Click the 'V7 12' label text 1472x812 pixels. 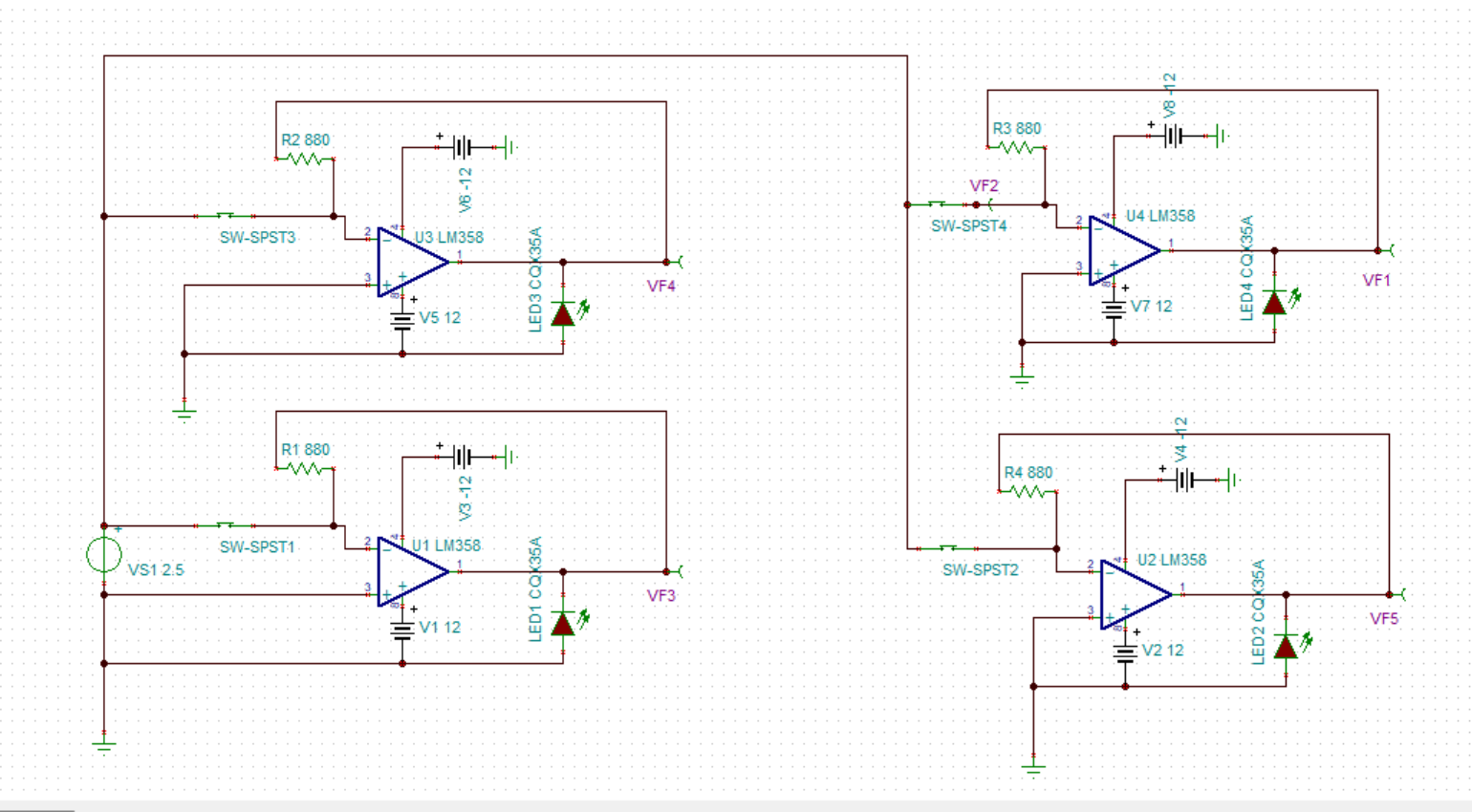tap(1151, 307)
